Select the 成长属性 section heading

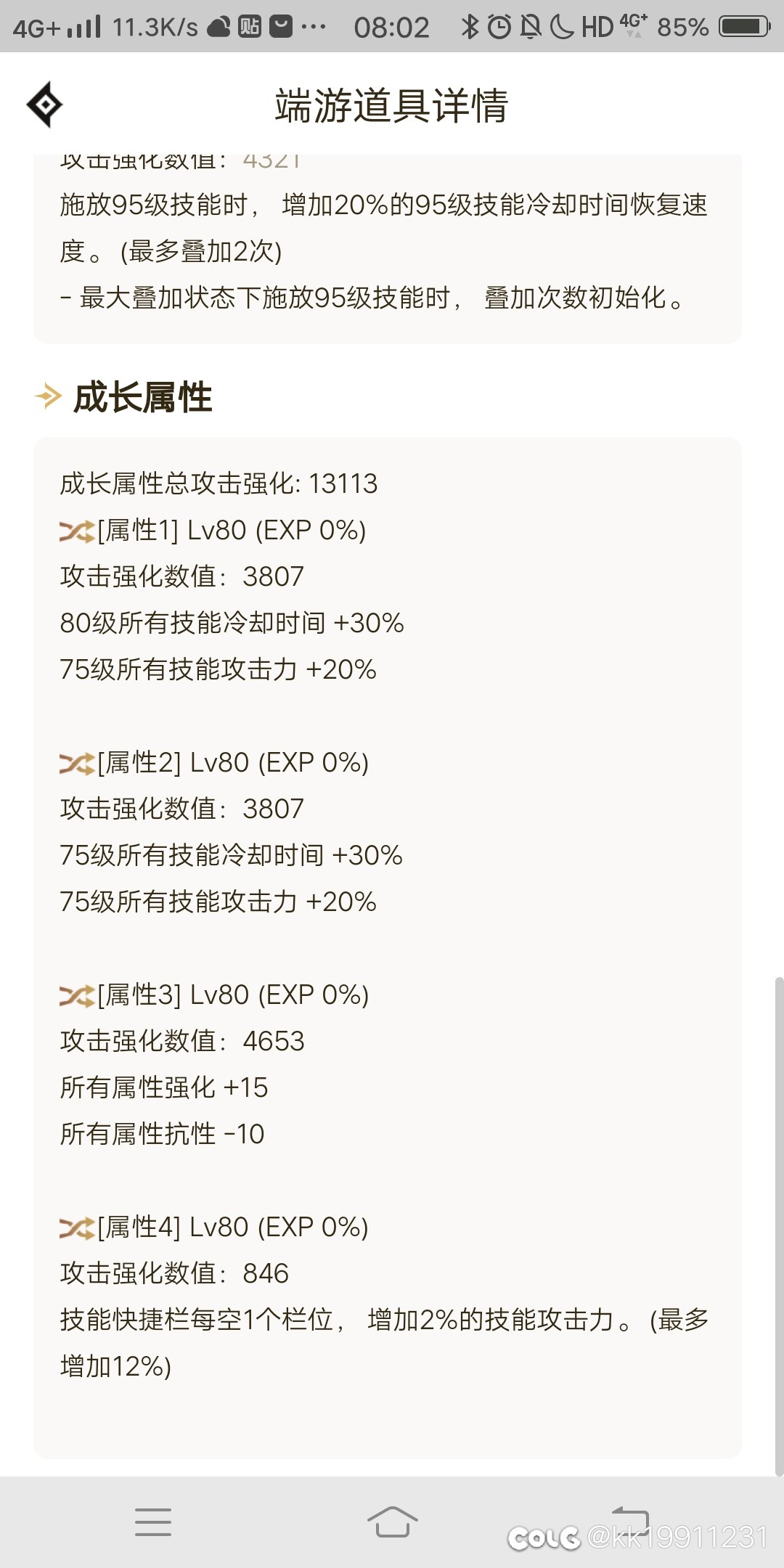(x=143, y=397)
